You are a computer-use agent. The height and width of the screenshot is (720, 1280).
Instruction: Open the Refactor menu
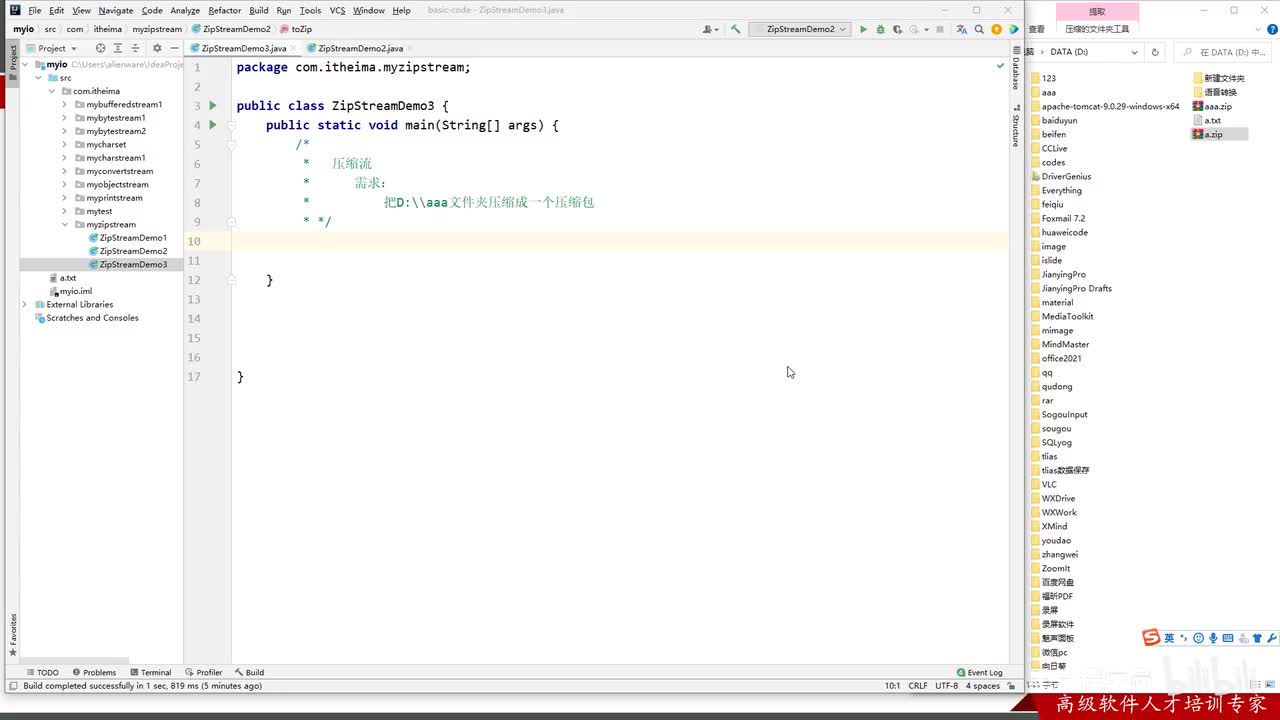coord(224,10)
